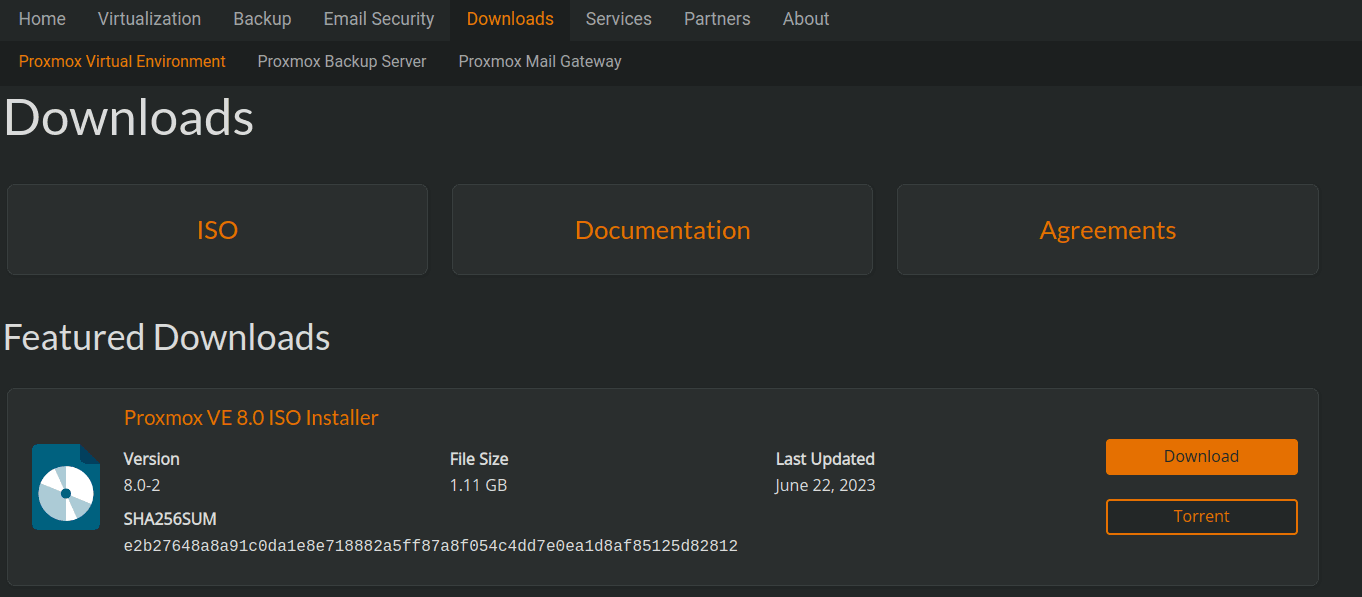Click the Version label
The width and height of the screenshot is (1362, 597).
point(151,459)
